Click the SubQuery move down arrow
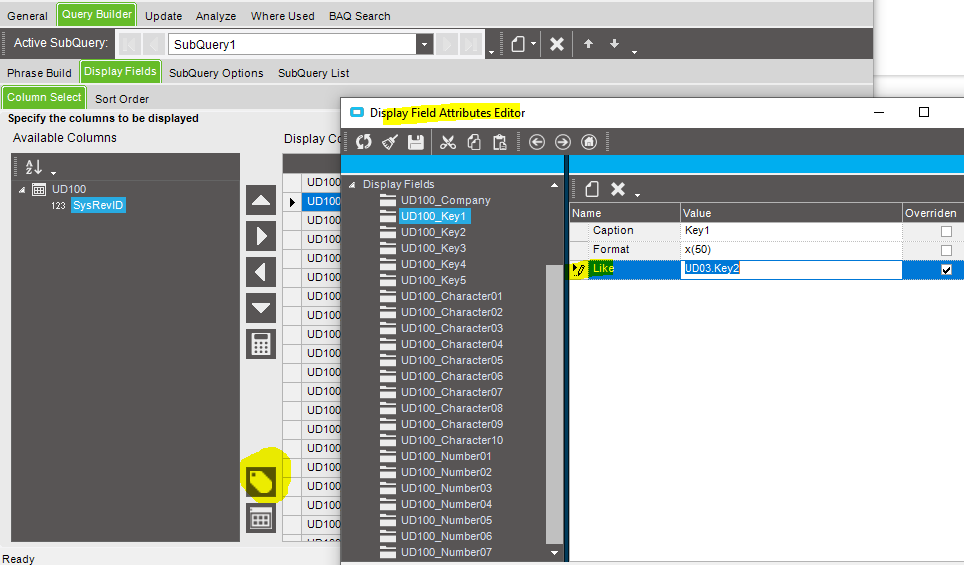The height and width of the screenshot is (565, 964). pyautogui.click(x=614, y=44)
